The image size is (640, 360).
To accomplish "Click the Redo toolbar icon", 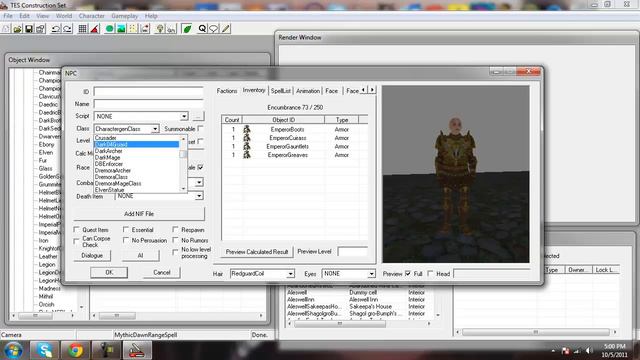I will [x=67, y=29].
